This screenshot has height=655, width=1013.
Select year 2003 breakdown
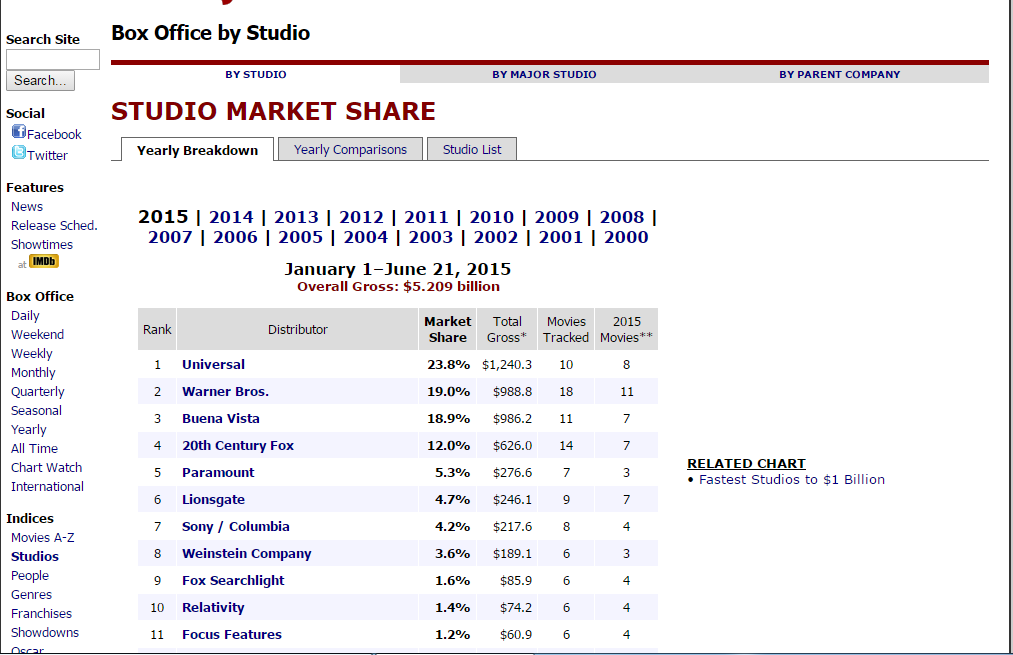tap(431, 237)
